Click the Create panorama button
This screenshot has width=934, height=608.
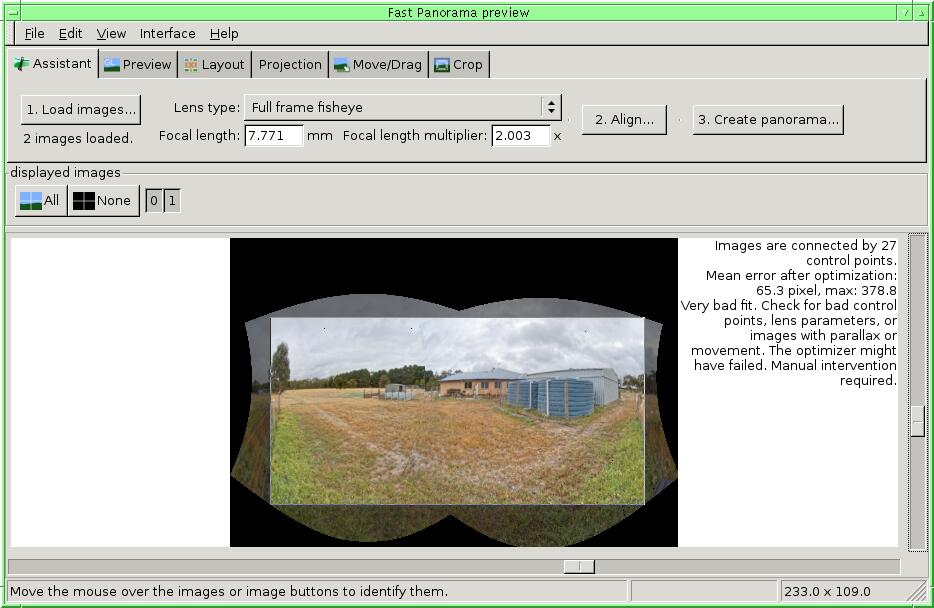(768, 119)
